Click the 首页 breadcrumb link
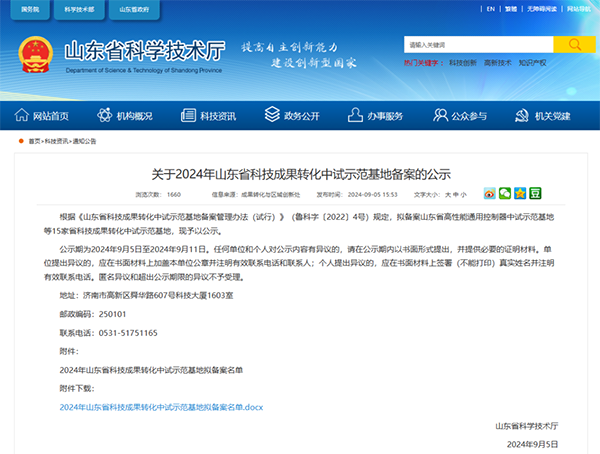This screenshot has width=600, height=454. pos(35,141)
